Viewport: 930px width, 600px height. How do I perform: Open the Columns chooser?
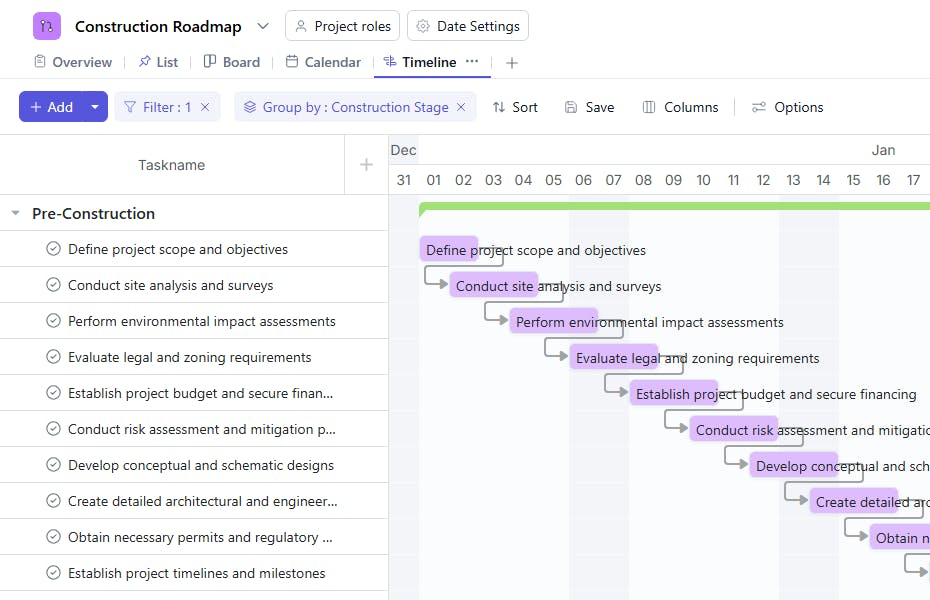pyautogui.click(x=680, y=107)
